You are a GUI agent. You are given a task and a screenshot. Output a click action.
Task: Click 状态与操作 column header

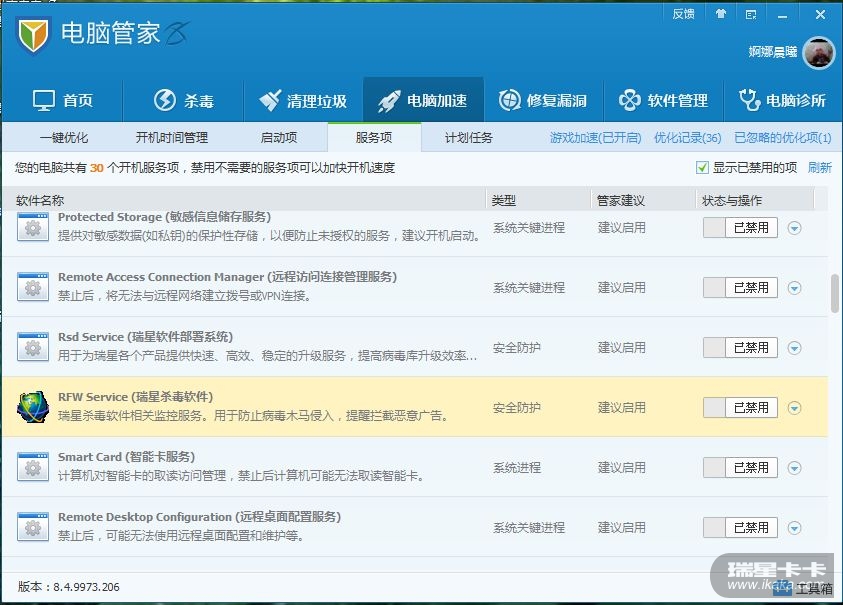tap(732, 201)
